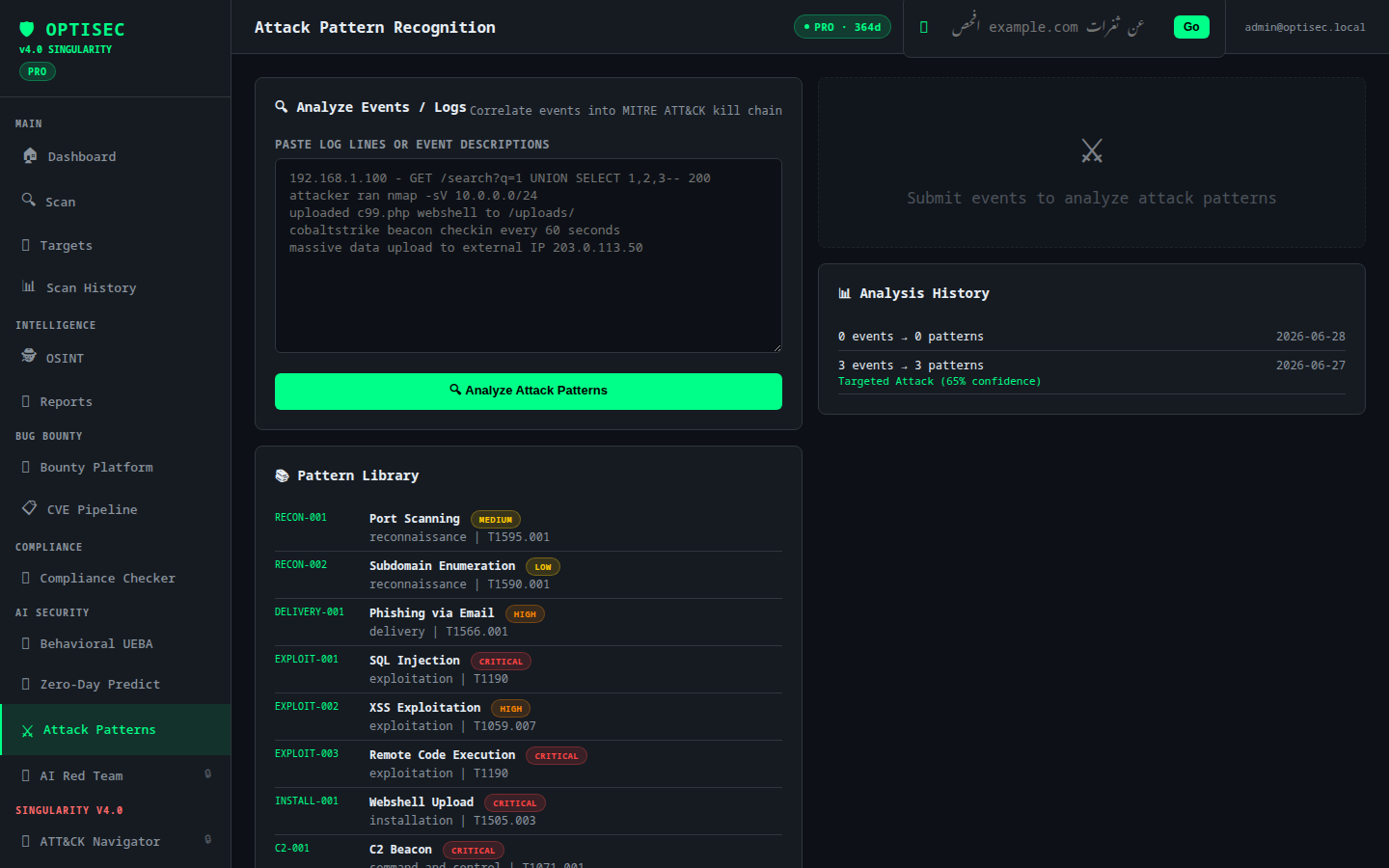
Task: Click HIGH badge beside Phishing via Email
Action: [525, 614]
